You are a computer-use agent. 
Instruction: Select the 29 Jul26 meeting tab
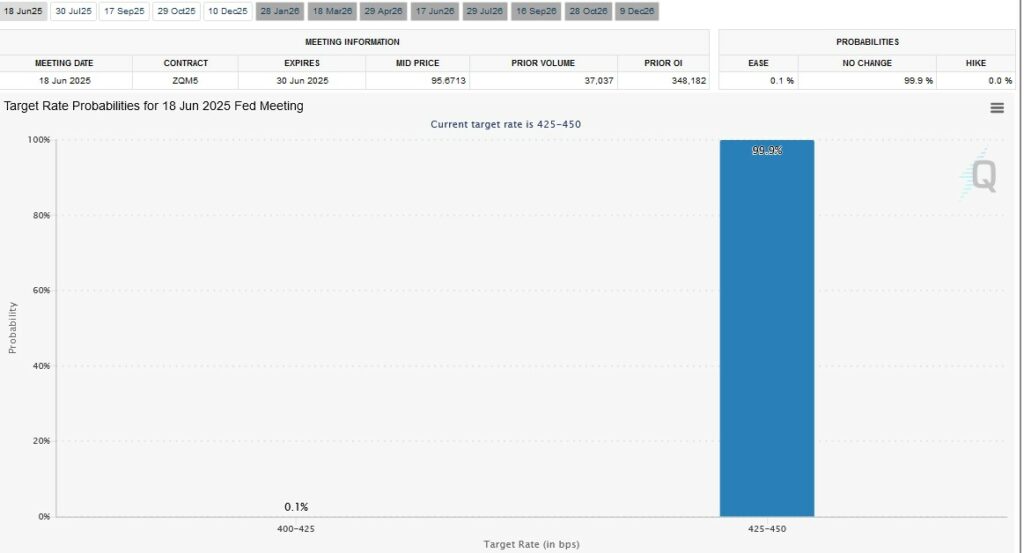pos(485,11)
